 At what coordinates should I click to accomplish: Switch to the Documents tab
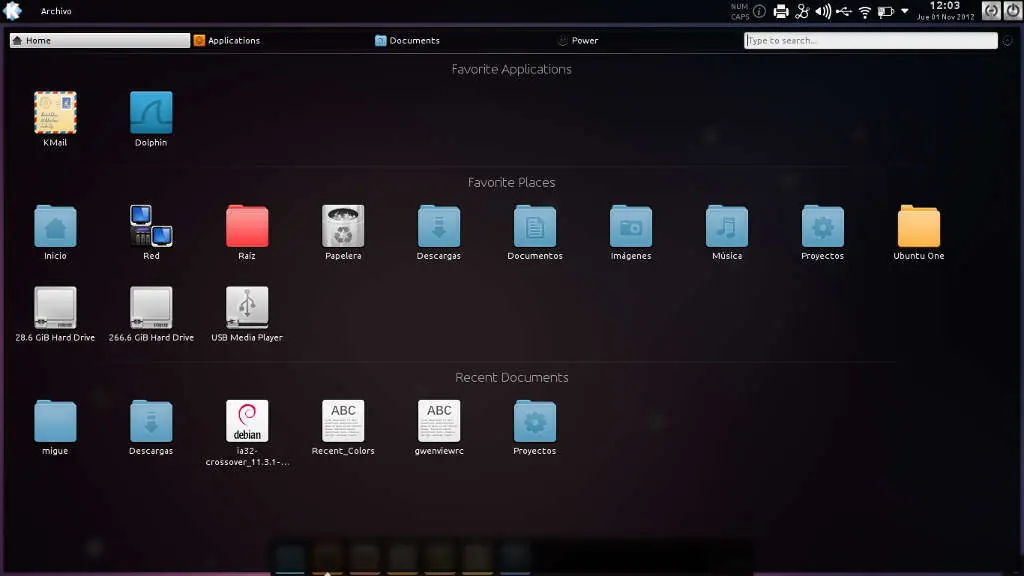[408, 40]
